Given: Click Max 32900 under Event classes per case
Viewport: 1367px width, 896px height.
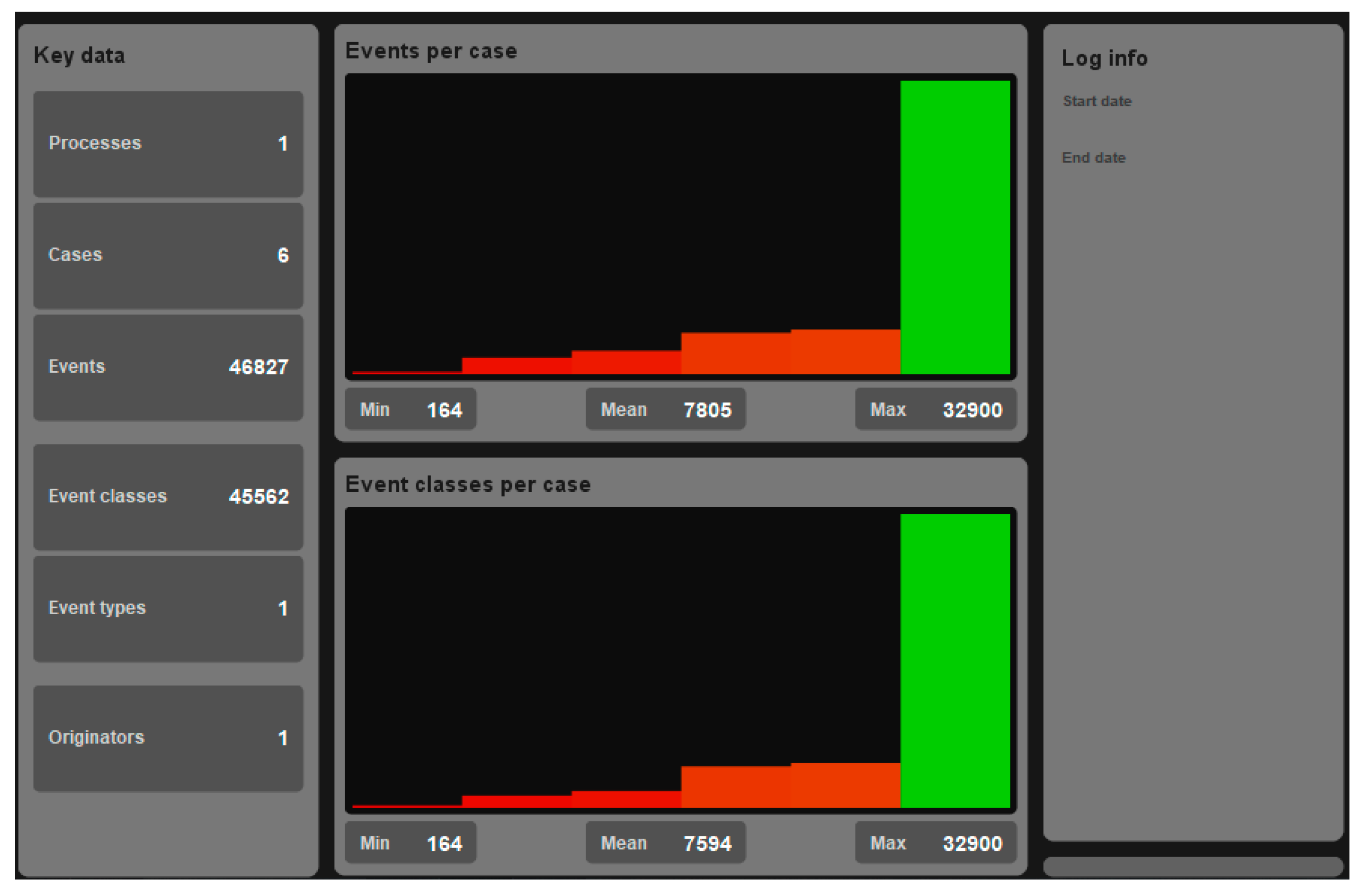Looking at the screenshot, I should [x=936, y=843].
